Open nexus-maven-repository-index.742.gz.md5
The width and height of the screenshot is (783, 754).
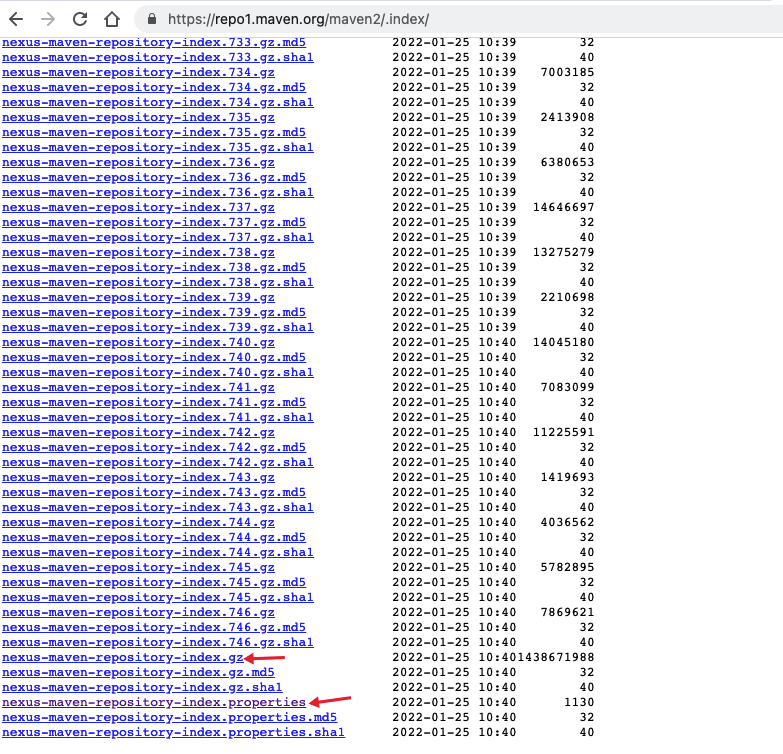click(154, 447)
